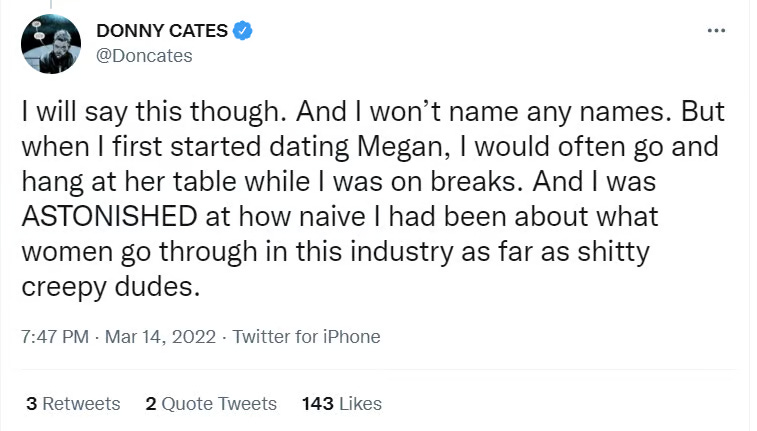Click the blue verified badge
The height and width of the screenshot is (431, 757).
(243, 31)
